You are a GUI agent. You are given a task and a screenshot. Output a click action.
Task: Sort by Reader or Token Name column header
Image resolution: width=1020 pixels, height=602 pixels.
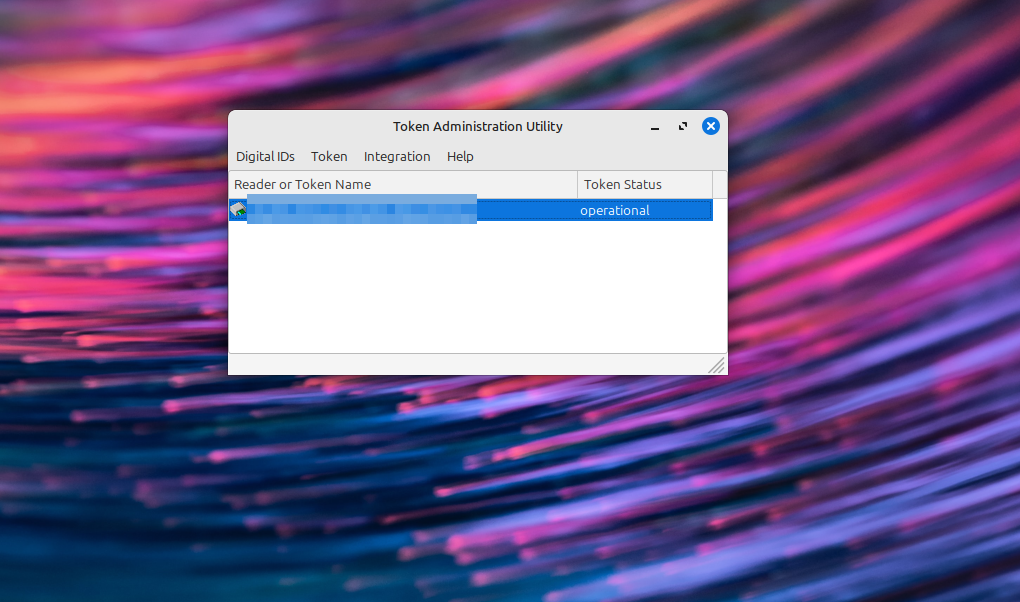point(403,185)
